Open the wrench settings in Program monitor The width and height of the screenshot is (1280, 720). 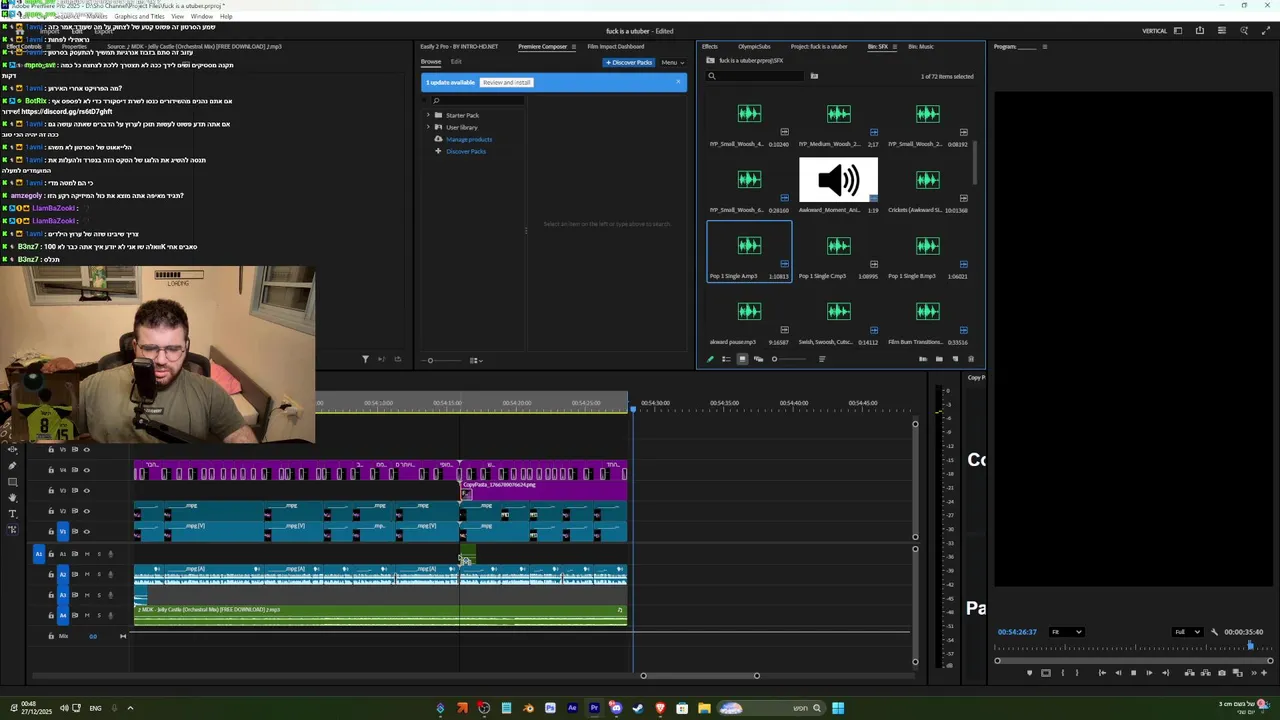coord(1214,632)
